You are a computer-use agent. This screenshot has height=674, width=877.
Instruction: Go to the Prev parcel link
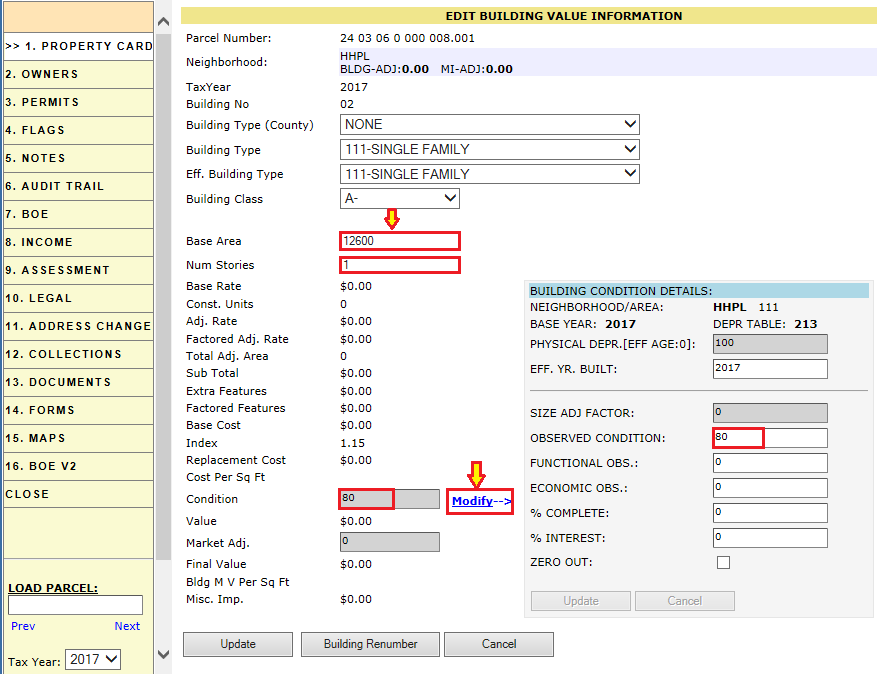tap(23, 626)
